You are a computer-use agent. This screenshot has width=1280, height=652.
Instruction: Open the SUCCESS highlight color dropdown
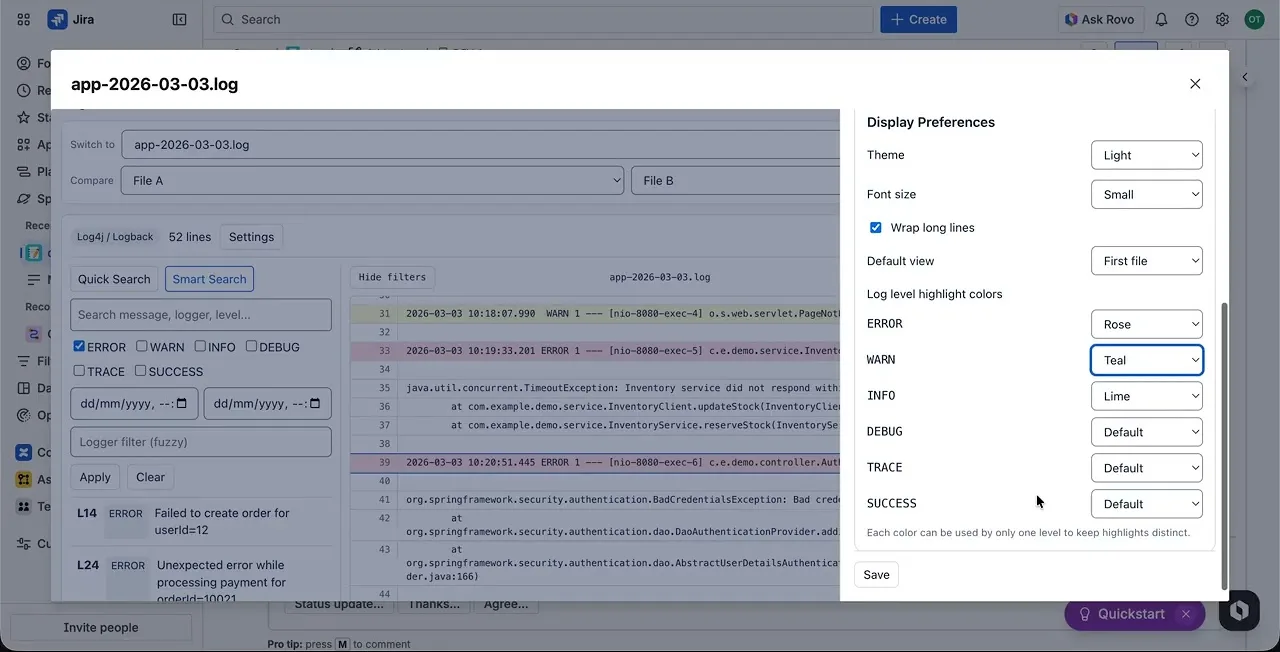pos(1146,504)
